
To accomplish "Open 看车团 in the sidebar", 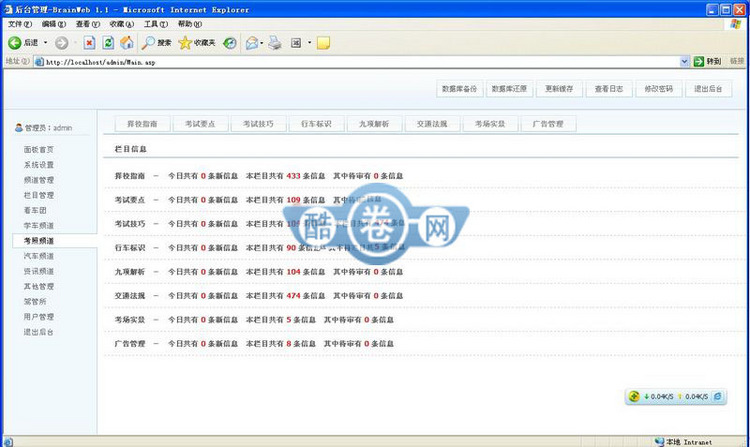I will [35, 210].
